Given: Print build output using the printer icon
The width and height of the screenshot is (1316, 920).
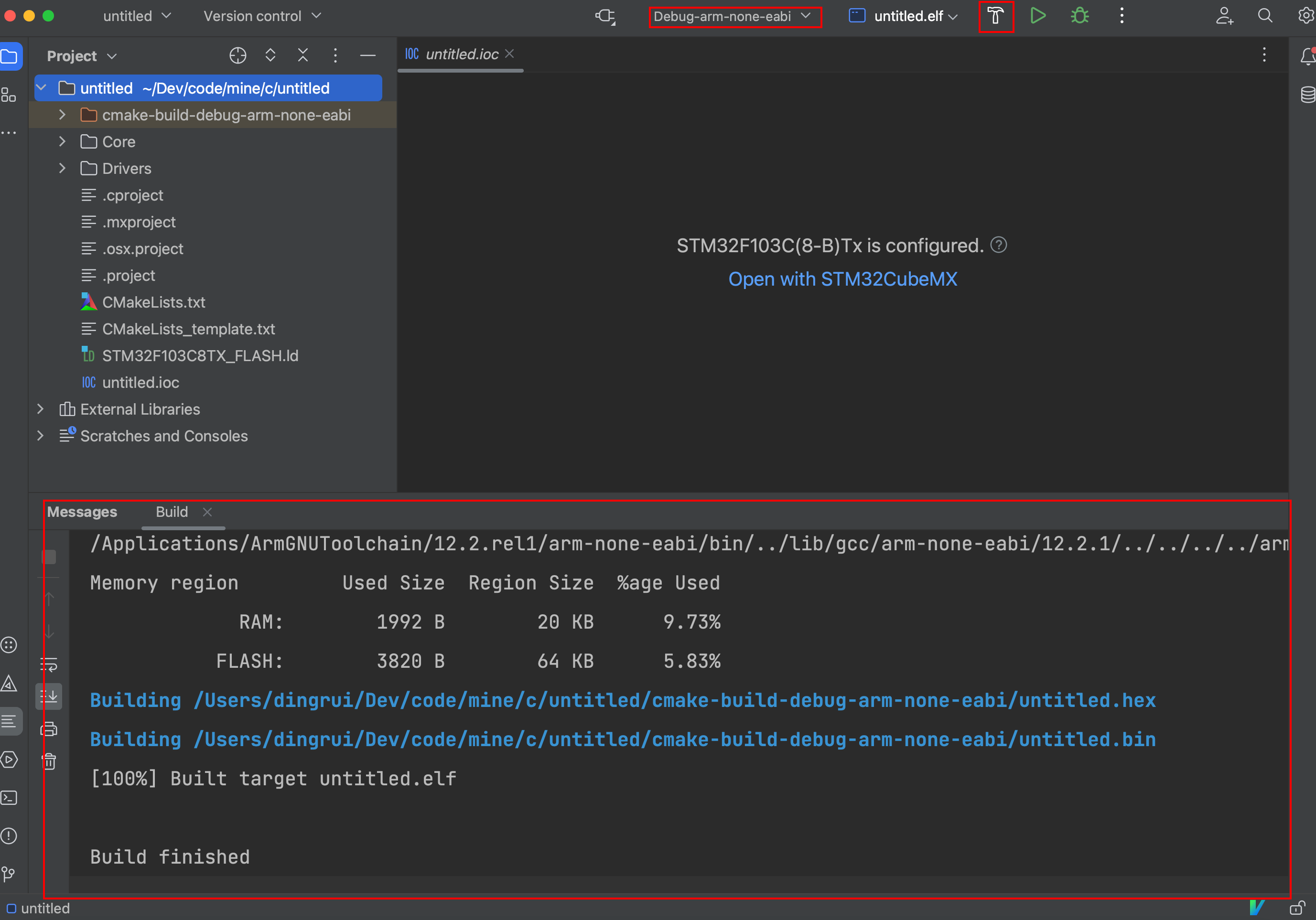Looking at the screenshot, I should (49, 729).
